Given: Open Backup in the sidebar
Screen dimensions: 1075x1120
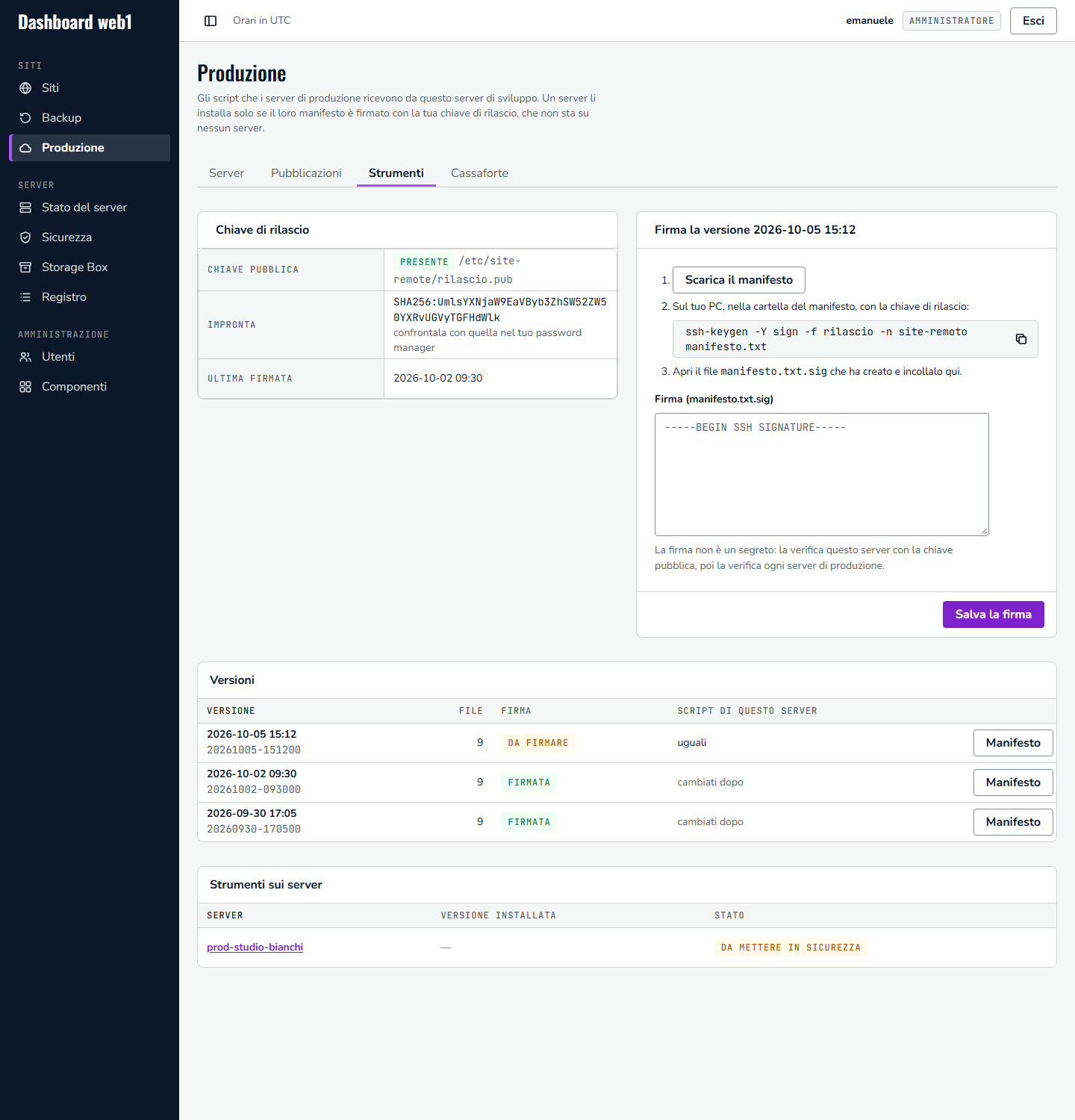Looking at the screenshot, I should (x=90, y=118).
